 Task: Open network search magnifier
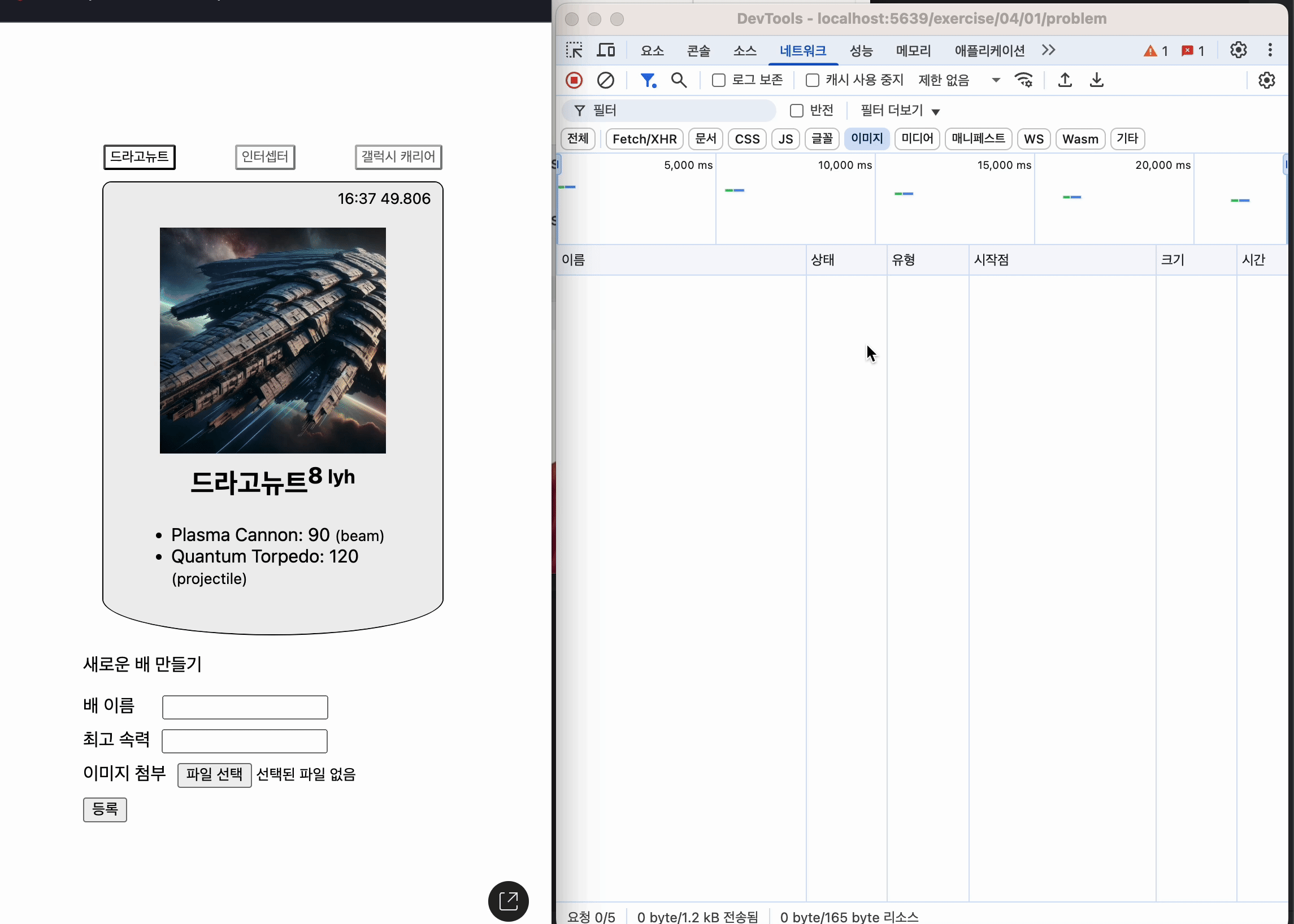coord(679,80)
